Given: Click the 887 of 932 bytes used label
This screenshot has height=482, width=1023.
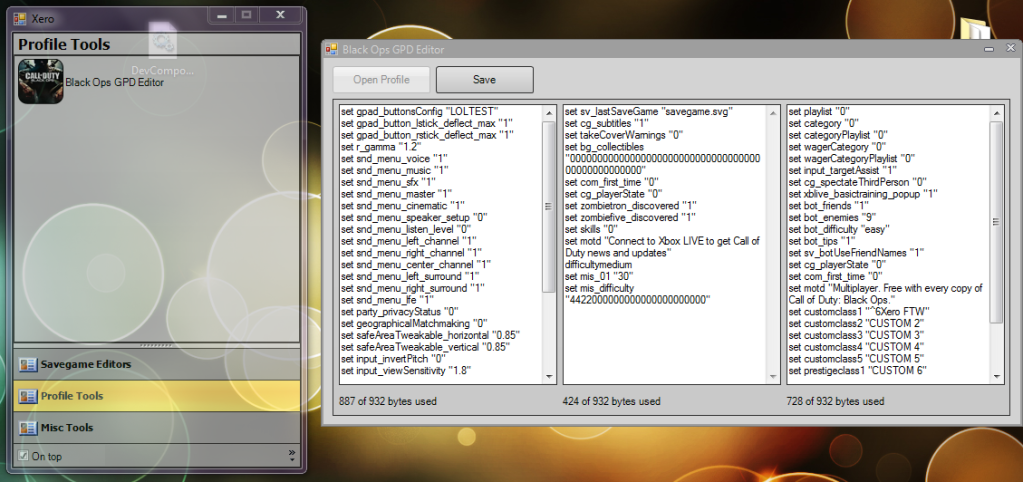Looking at the screenshot, I should coord(388,401).
